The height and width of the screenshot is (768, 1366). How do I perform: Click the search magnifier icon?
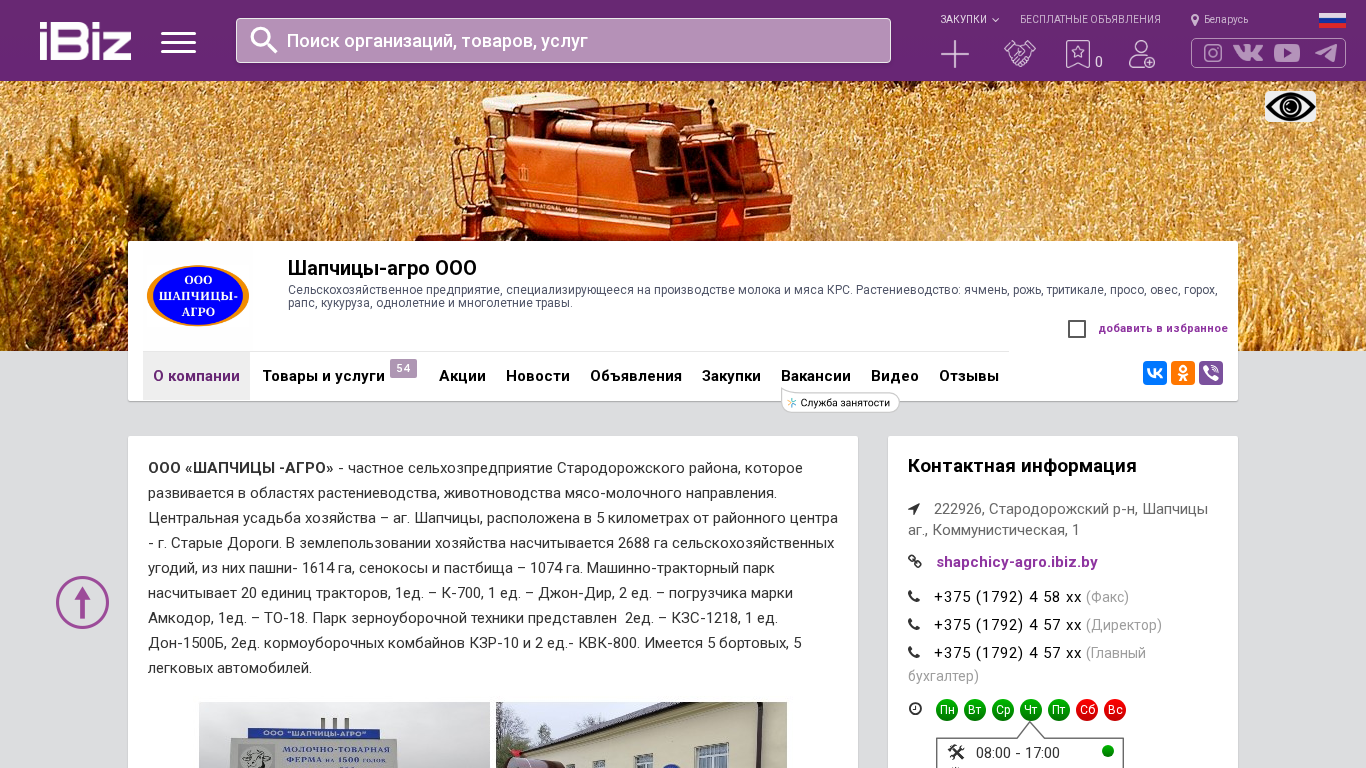(264, 40)
